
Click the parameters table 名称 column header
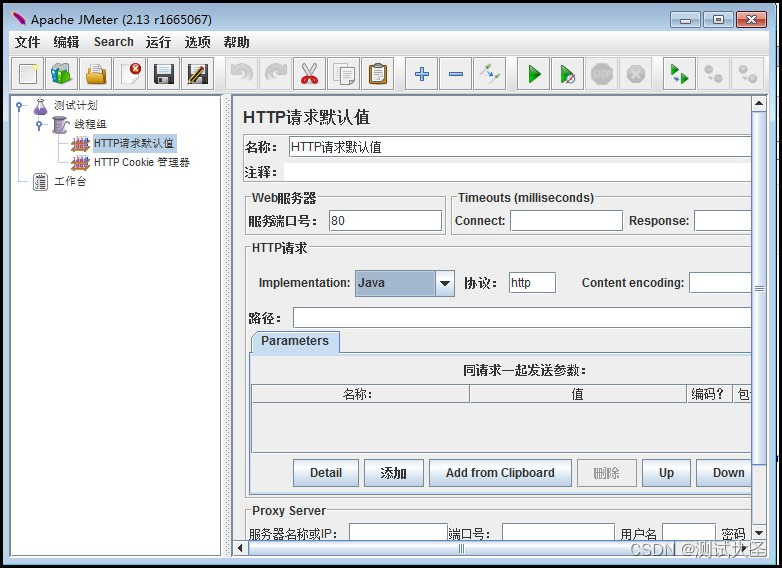click(x=361, y=394)
